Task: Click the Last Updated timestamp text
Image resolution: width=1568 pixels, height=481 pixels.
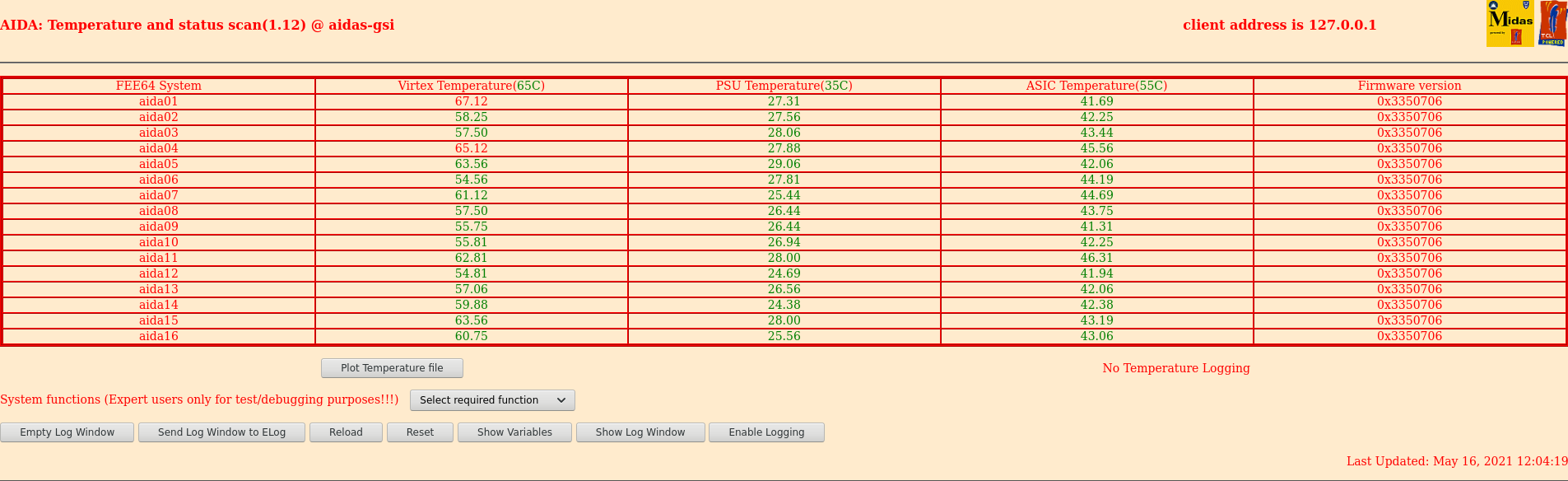Action: [x=1457, y=461]
